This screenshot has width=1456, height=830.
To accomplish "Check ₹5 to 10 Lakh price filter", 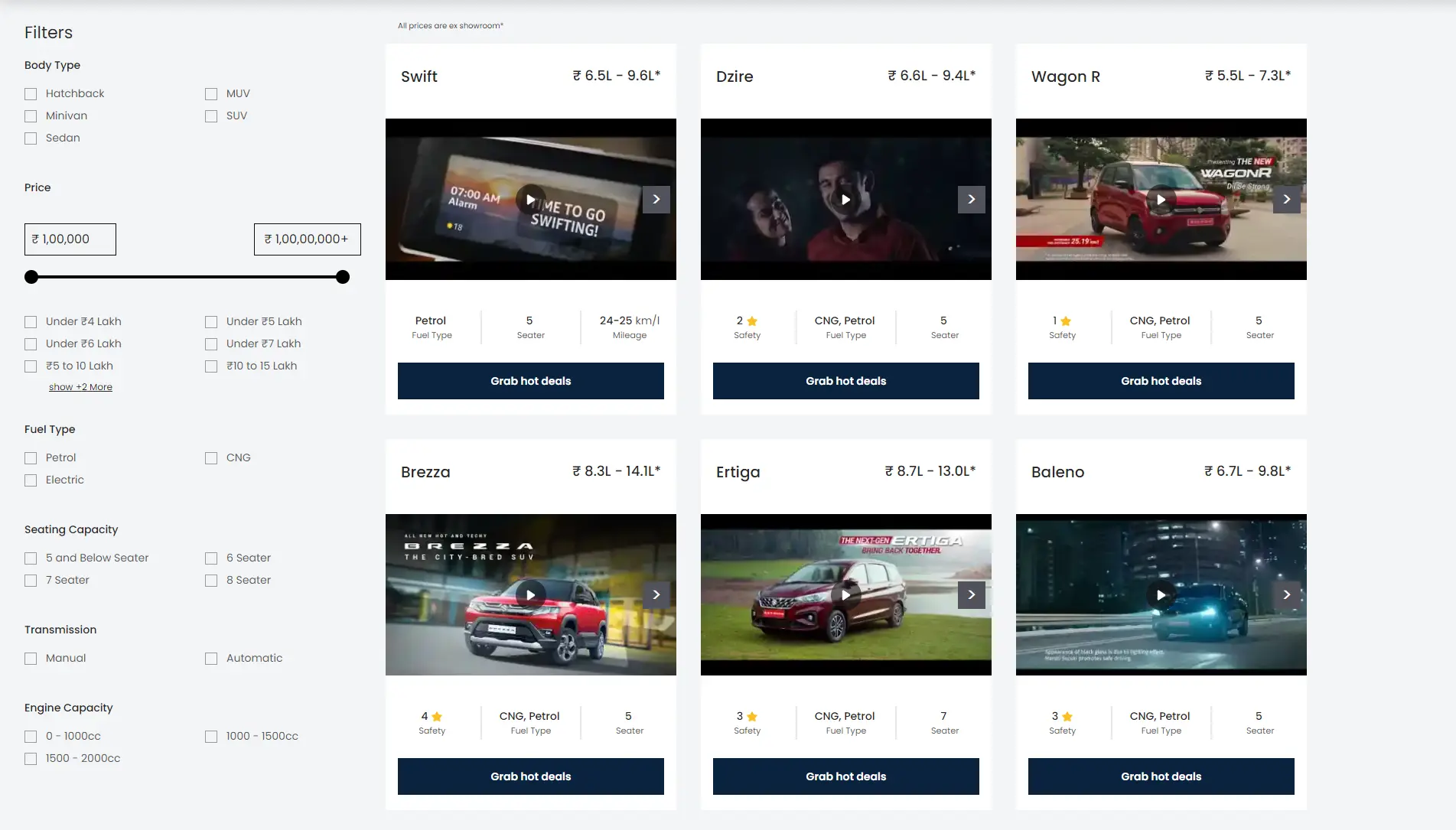I will pyautogui.click(x=31, y=366).
